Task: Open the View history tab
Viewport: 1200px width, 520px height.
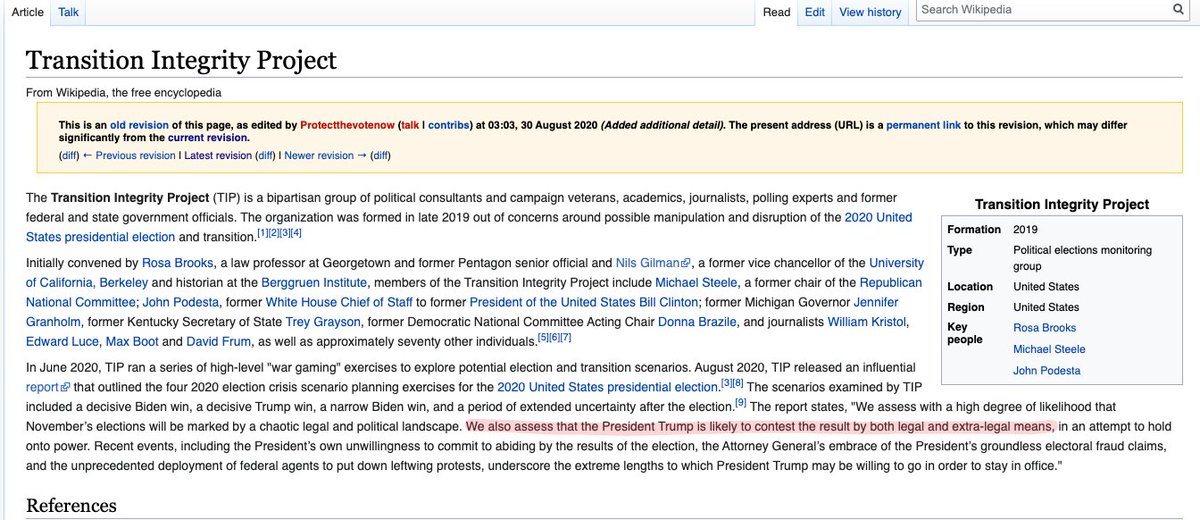Action: (x=870, y=12)
